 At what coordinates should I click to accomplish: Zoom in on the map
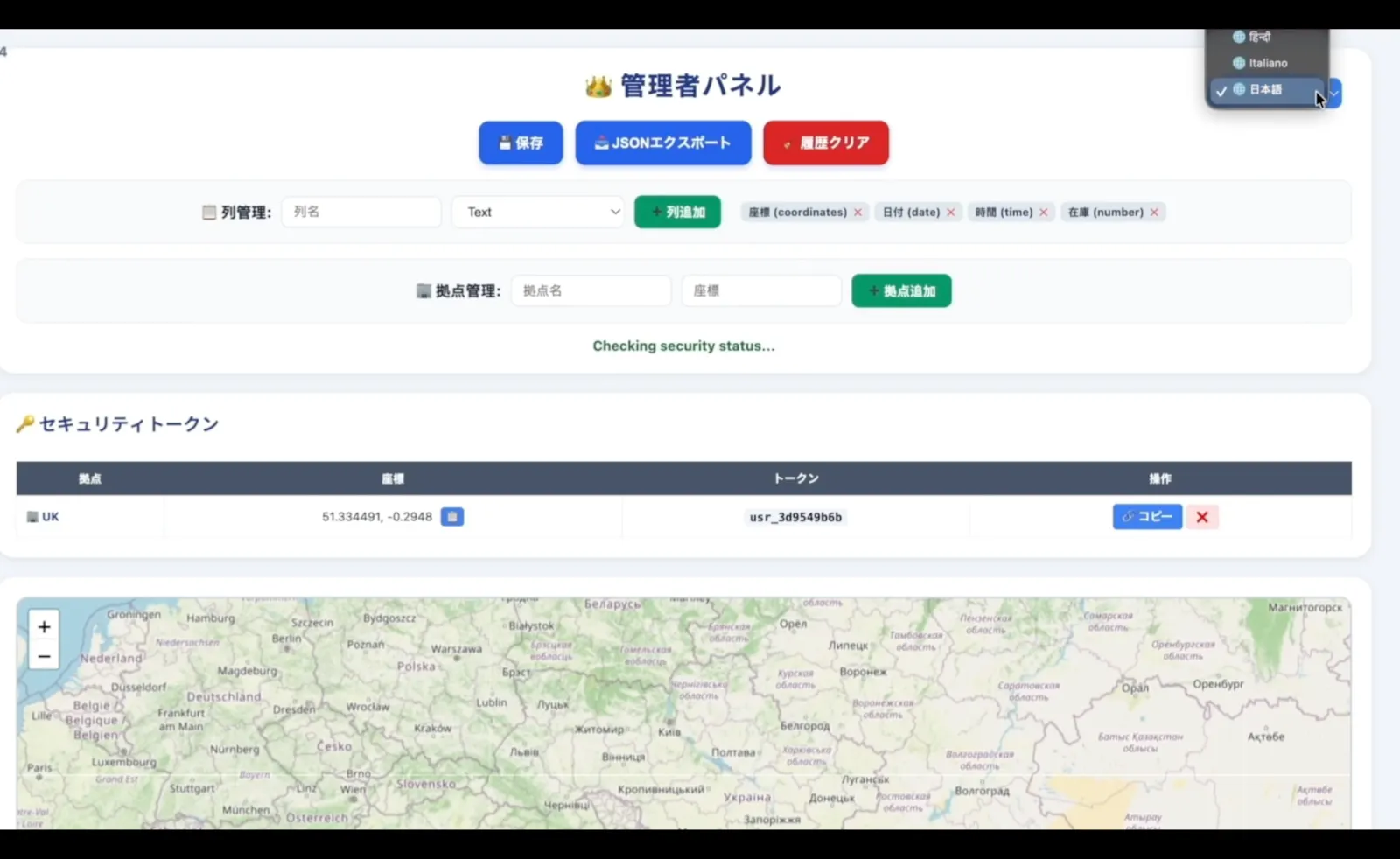[44, 626]
